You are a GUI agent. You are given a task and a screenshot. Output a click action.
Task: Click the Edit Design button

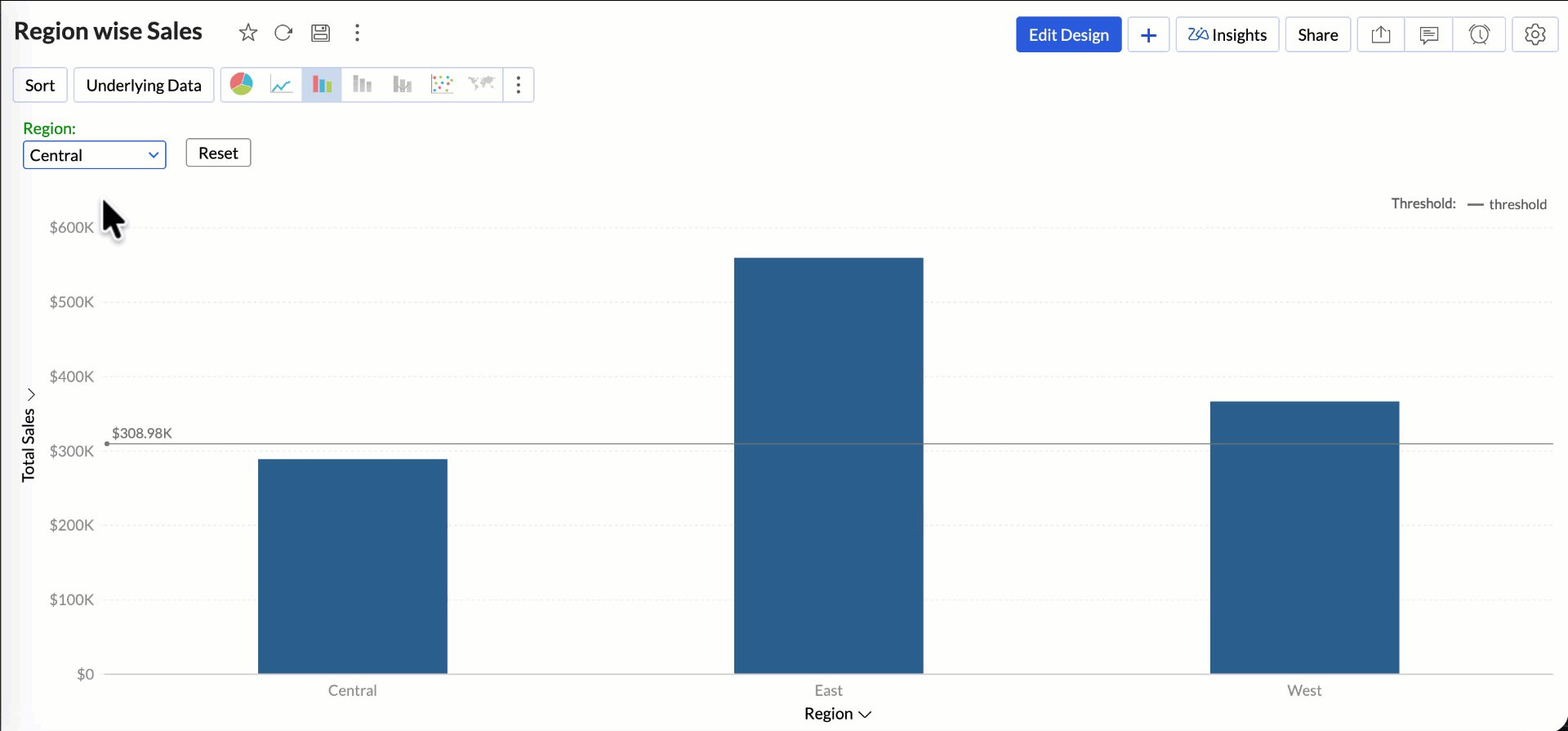[1069, 35]
